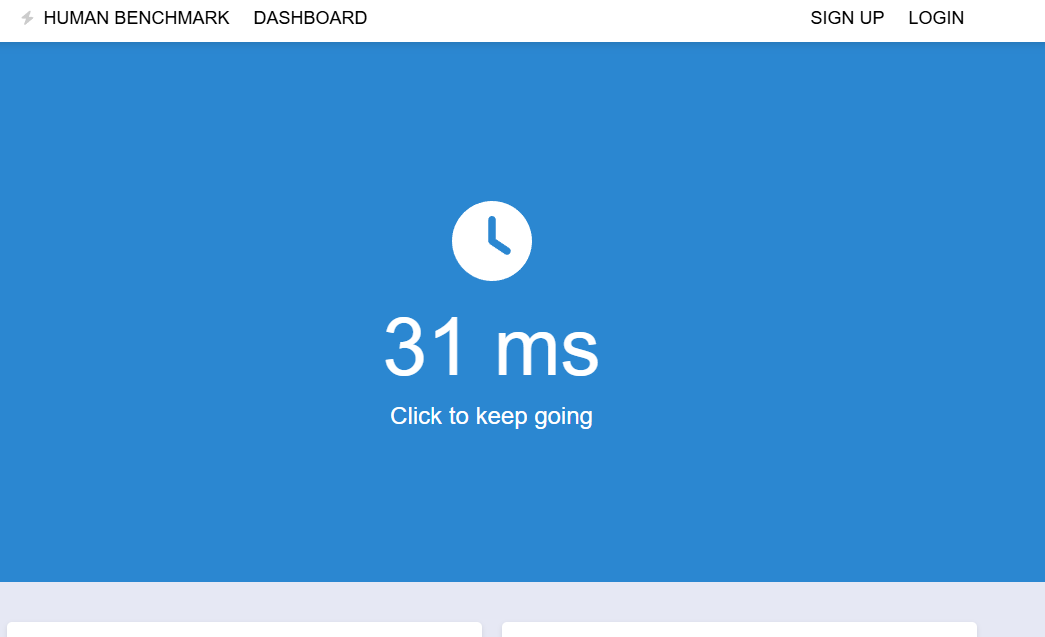Go to the DASHBOARD page
1045x637 pixels.
coord(310,18)
